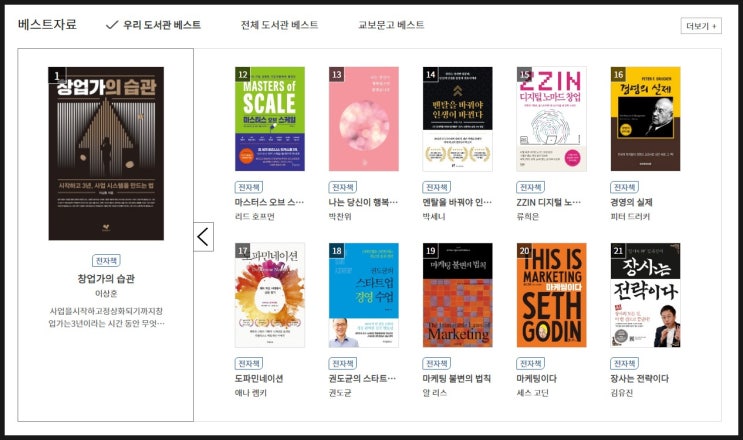Image resolution: width=743 pixels, height=440 pixels.
Task: Click the 전자책 badge under 창업가의 습관
Action: [x=106, y=260]
